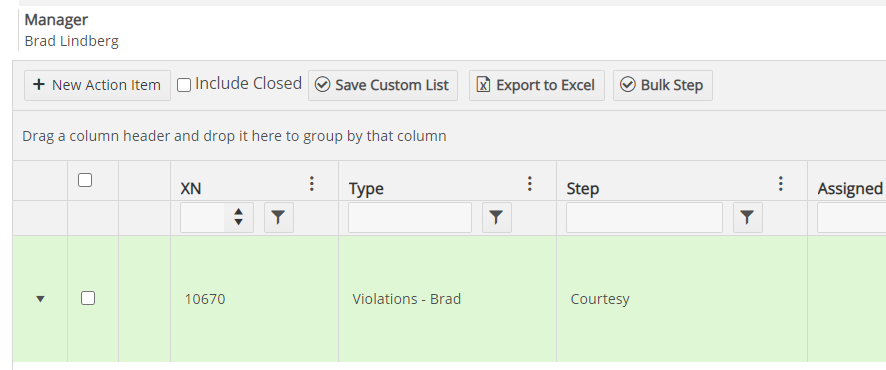Click the Type column filter funnel icon

pyautogui.click(x=497, y=217)
